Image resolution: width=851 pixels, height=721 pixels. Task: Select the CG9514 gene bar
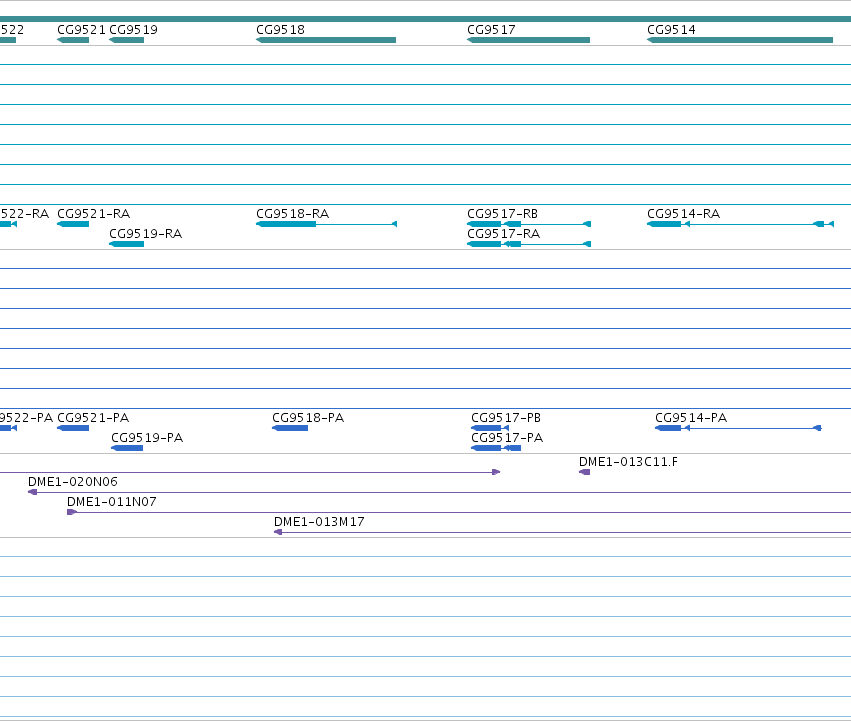(740, 40)
